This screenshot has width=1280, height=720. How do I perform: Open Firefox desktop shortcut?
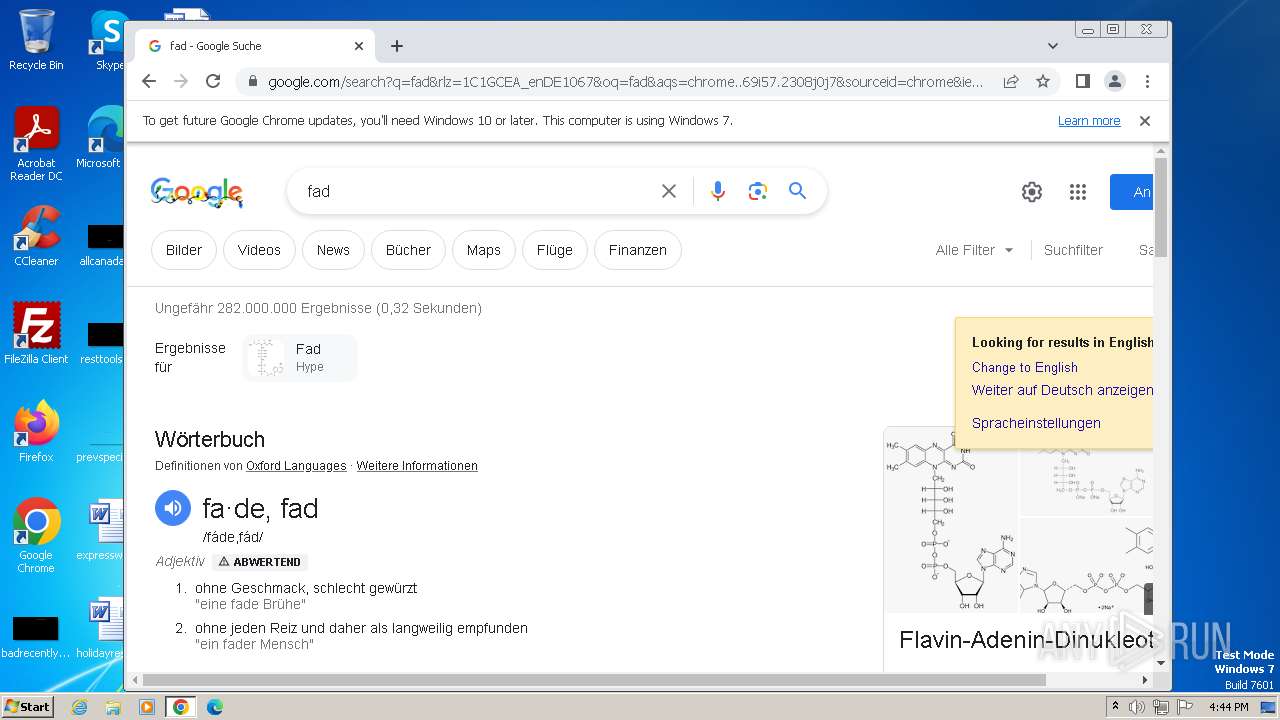(x=36, y=432)
